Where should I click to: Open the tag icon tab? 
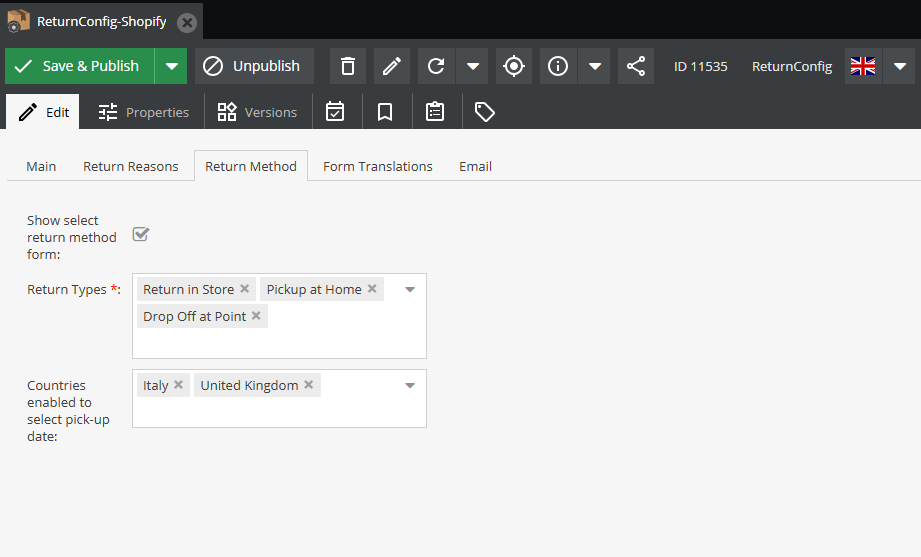[485, 112]
